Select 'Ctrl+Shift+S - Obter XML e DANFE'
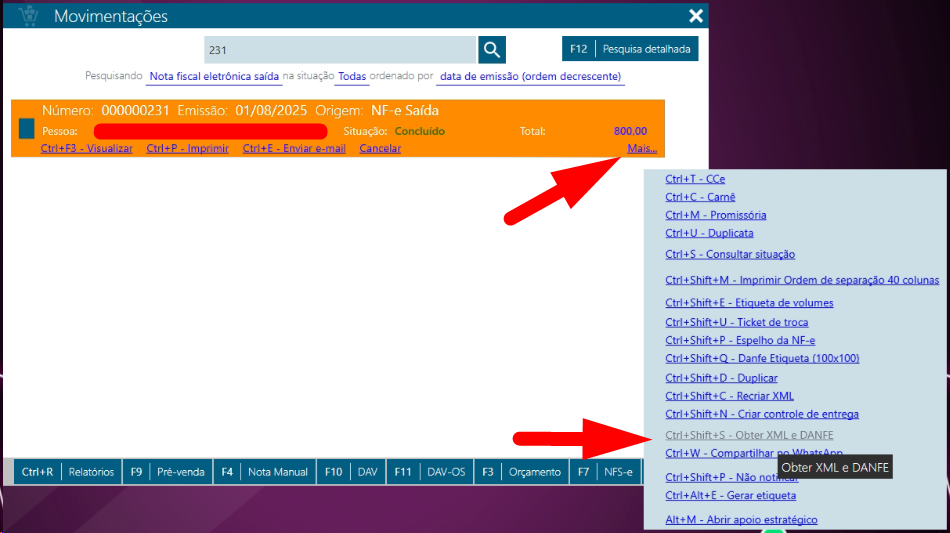This screenshot has width=950, height=533. (x=749, y=436)
